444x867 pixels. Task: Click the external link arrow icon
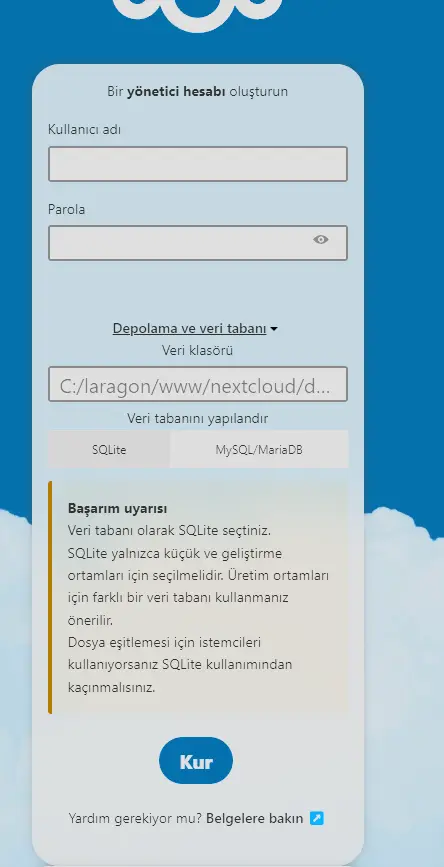pos(316,818)
